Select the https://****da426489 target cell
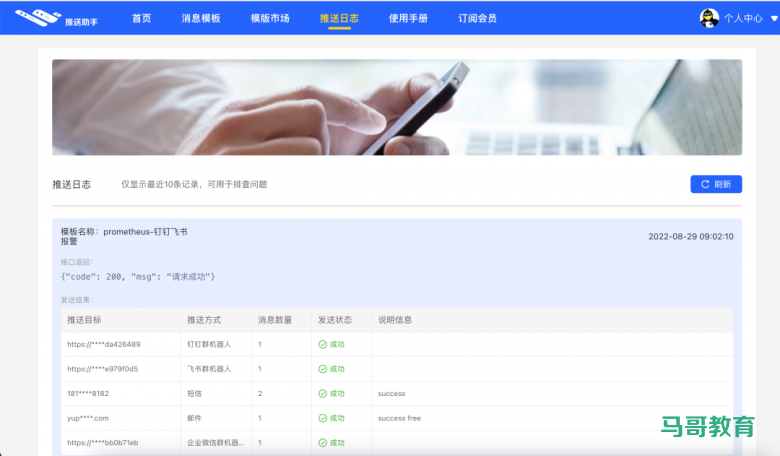The image size is (780, 456). pos(104,345)
